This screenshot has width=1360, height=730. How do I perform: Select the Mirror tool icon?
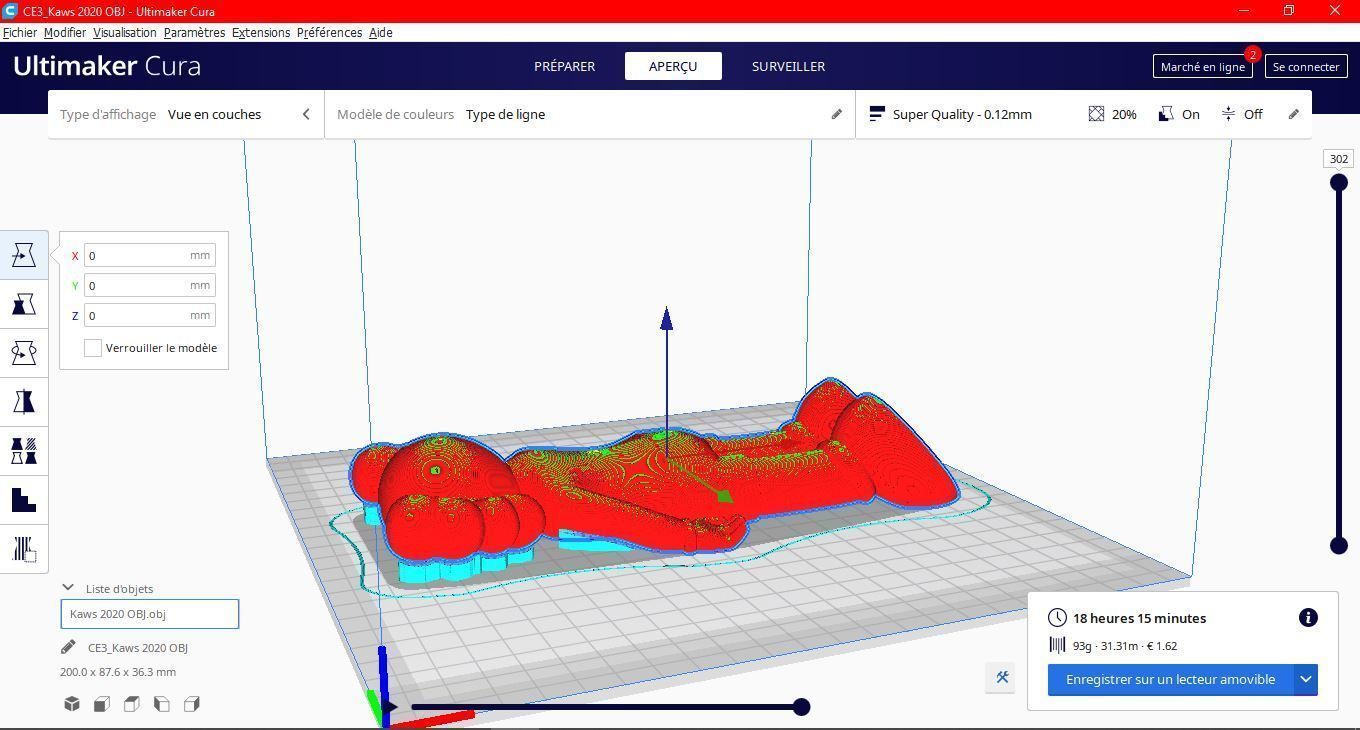coord(24,402)
